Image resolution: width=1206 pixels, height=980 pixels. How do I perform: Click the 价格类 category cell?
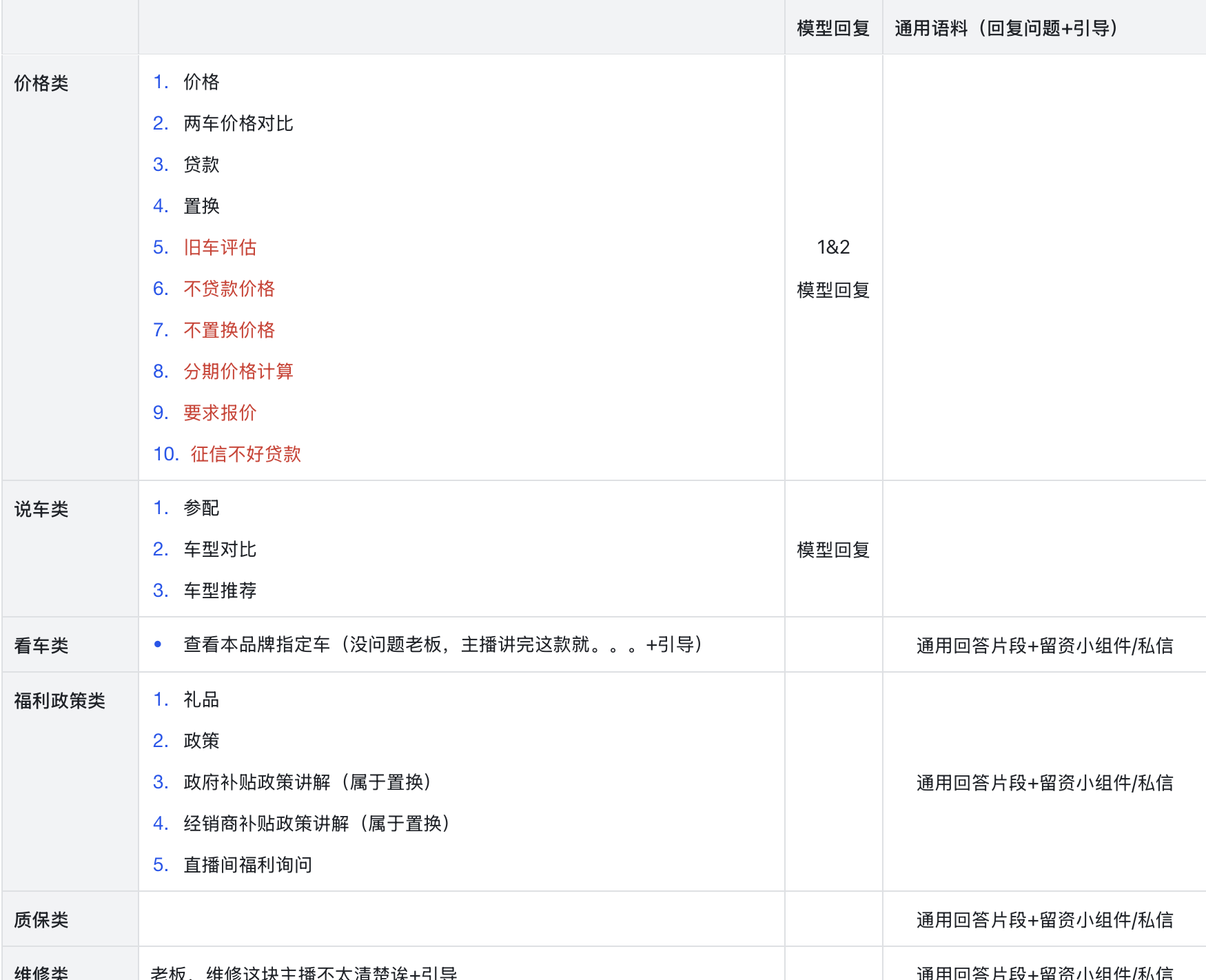(x=41, y=83)
